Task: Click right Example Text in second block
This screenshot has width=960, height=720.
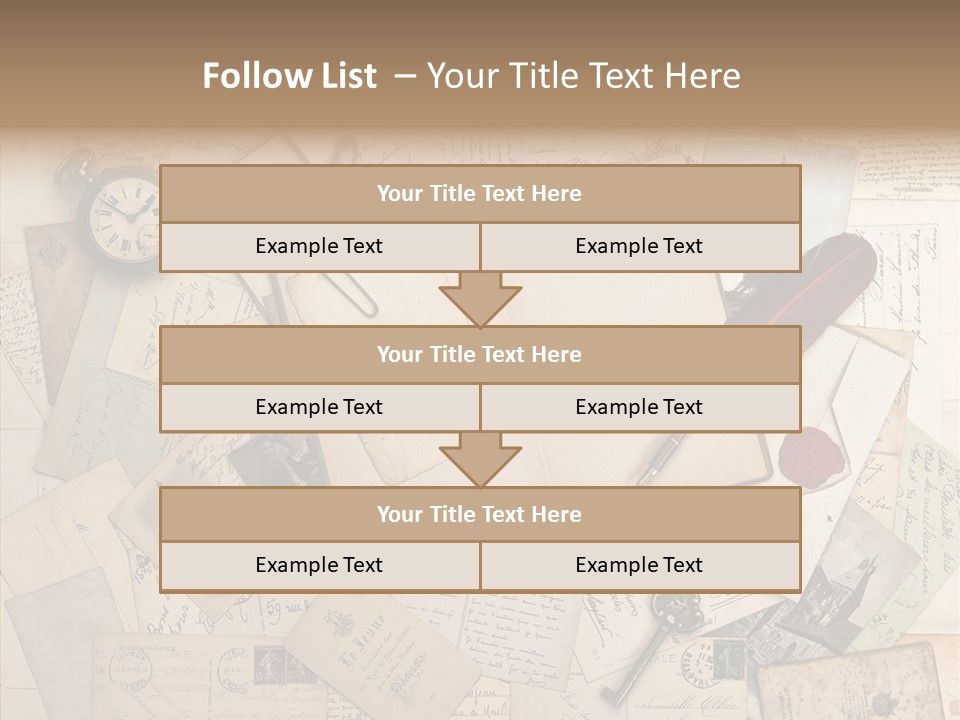Action: pos(639,407)
